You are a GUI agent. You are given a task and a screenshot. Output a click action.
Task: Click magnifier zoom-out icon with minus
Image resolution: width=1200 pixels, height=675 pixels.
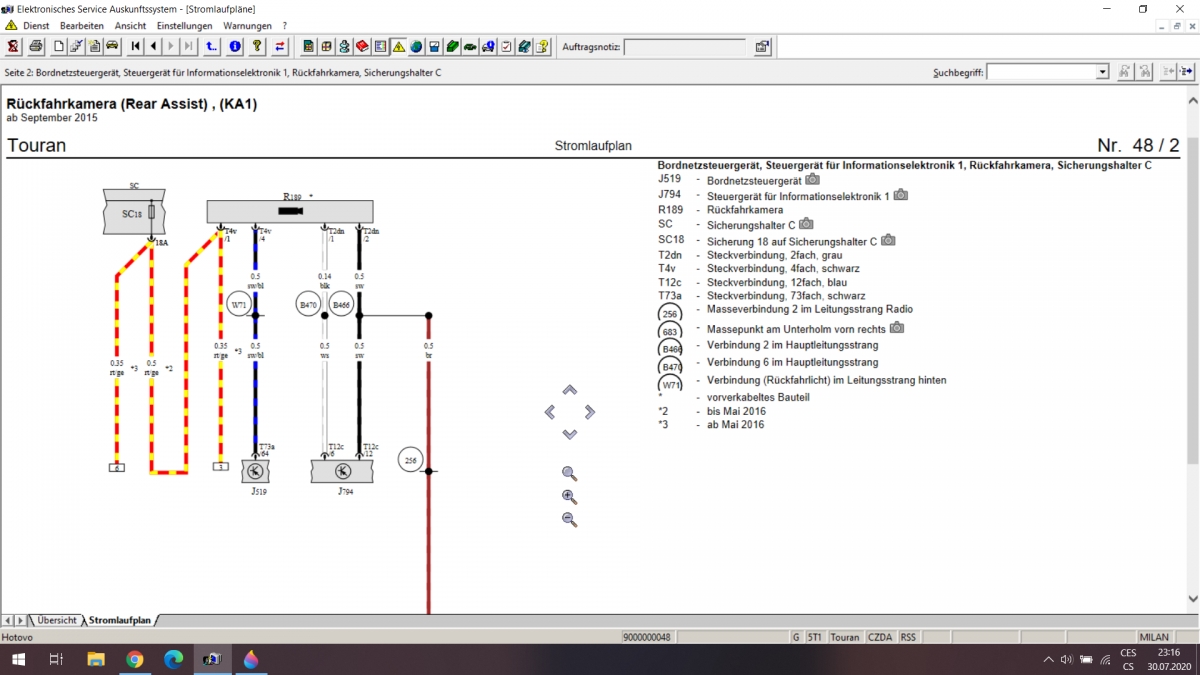point(569,520)
